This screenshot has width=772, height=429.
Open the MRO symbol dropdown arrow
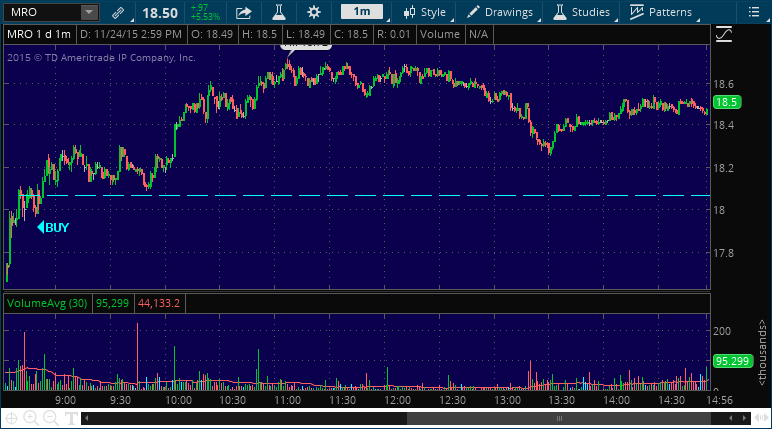89,12
